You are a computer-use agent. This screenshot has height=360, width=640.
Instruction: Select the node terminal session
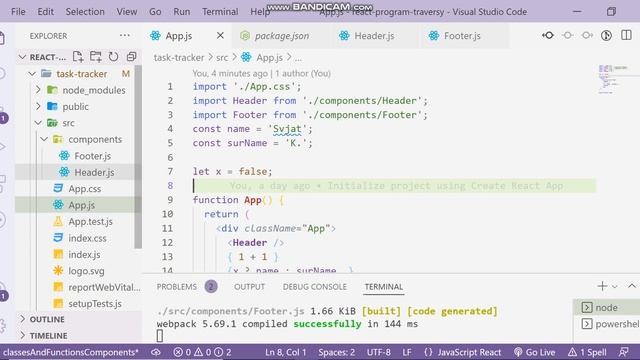[607, 307]
